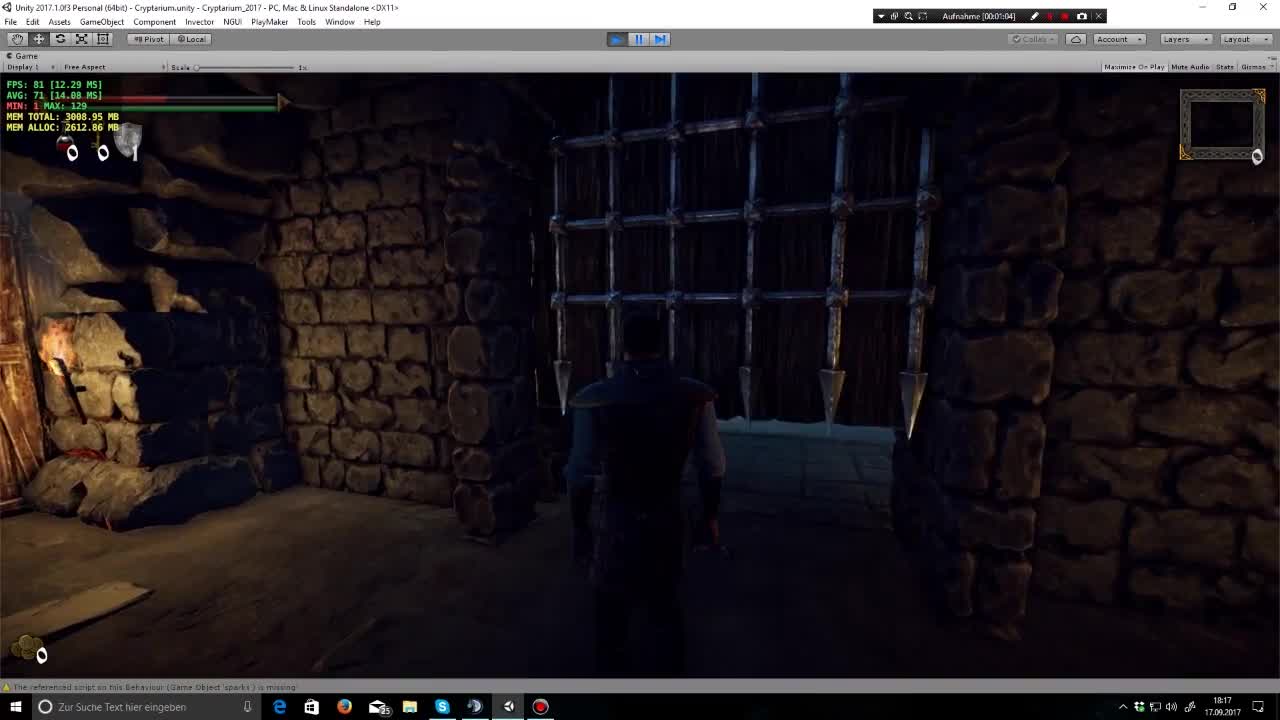Open the PlayMaker menu
Screen dimensions: 1280x720
pyautogui.click(x=269, y=21)
